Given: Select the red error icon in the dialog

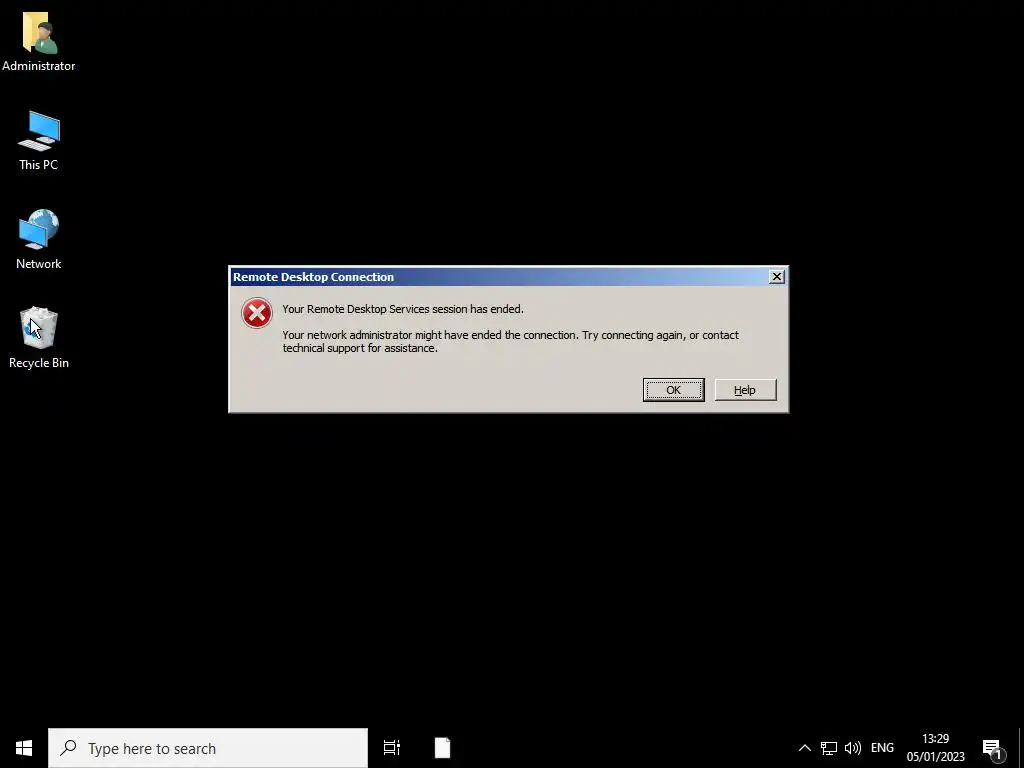Looking at the screenshot, I should tap(257, 313).
